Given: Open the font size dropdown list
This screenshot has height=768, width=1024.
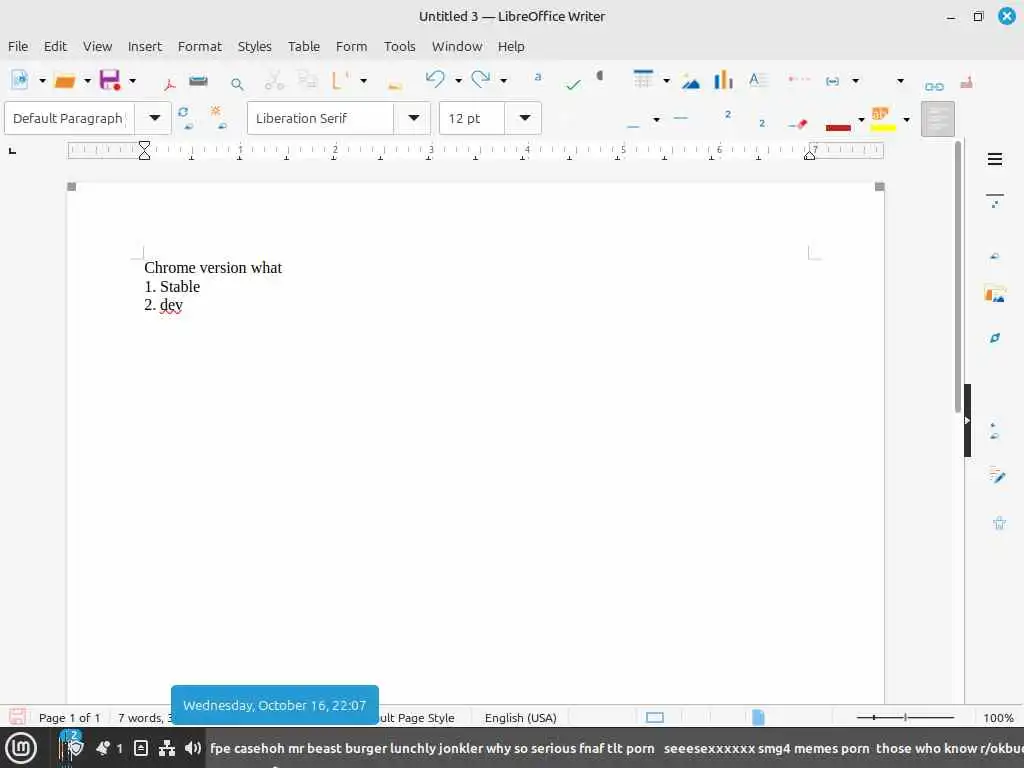Looking at the screenshot, I should click(524, 118).
